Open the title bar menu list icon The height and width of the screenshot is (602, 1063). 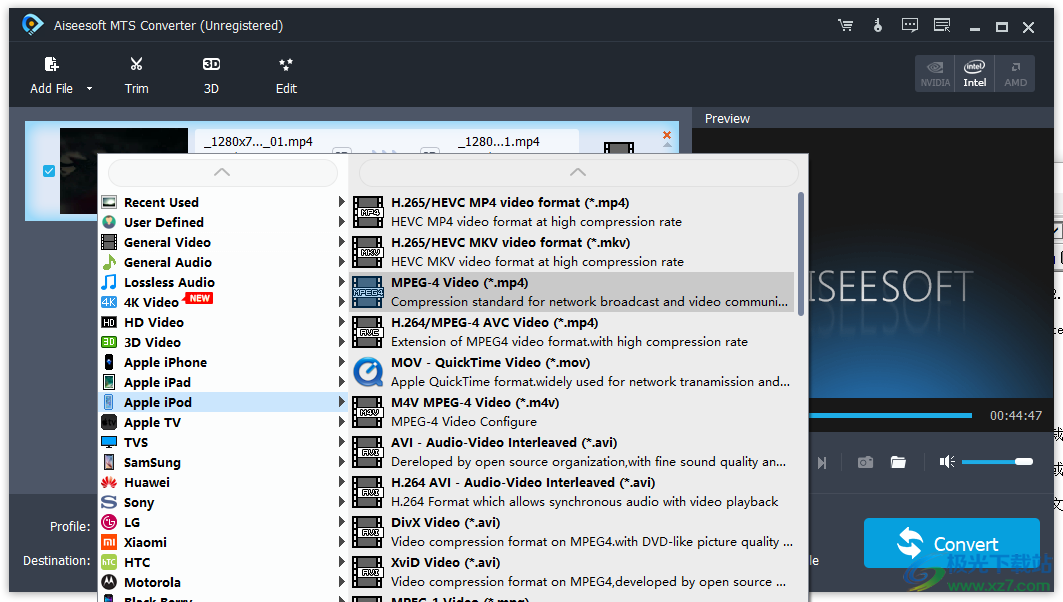click(x=942, y=26)
